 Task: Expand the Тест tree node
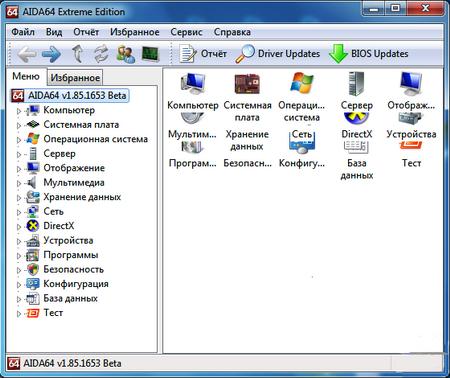click(19, 314)
